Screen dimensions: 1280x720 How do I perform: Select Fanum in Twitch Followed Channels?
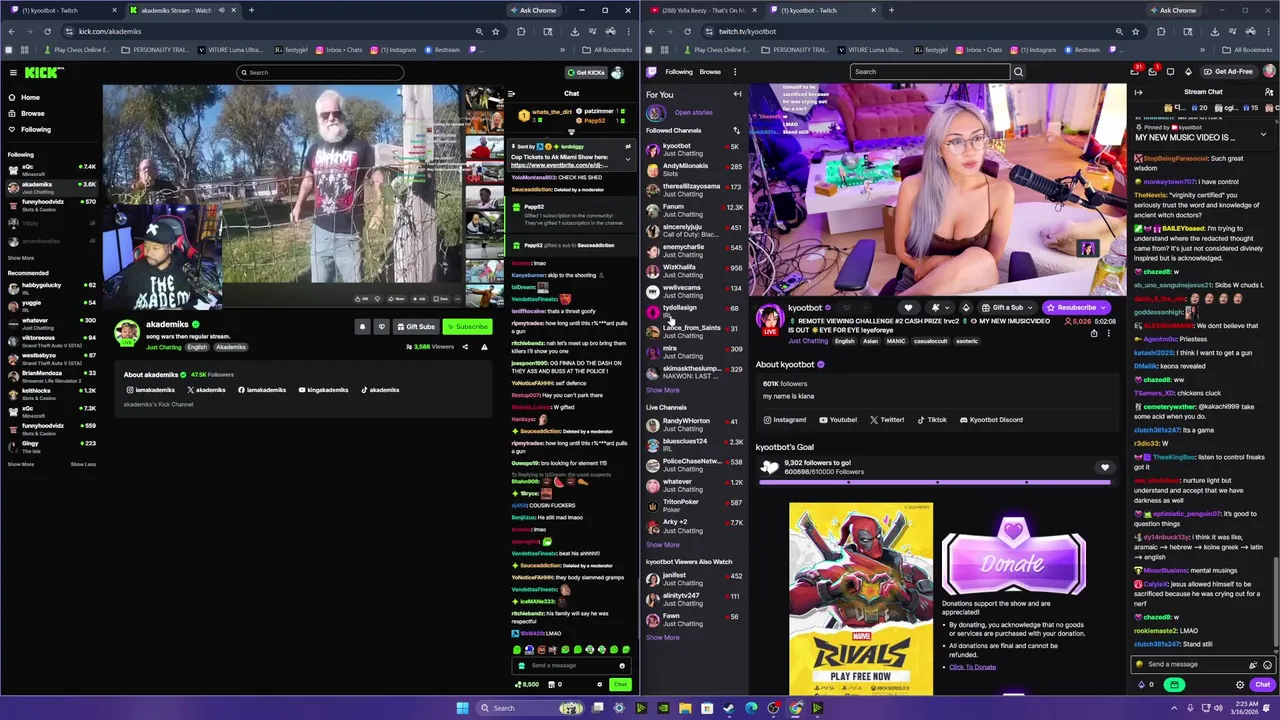point(695,210)
